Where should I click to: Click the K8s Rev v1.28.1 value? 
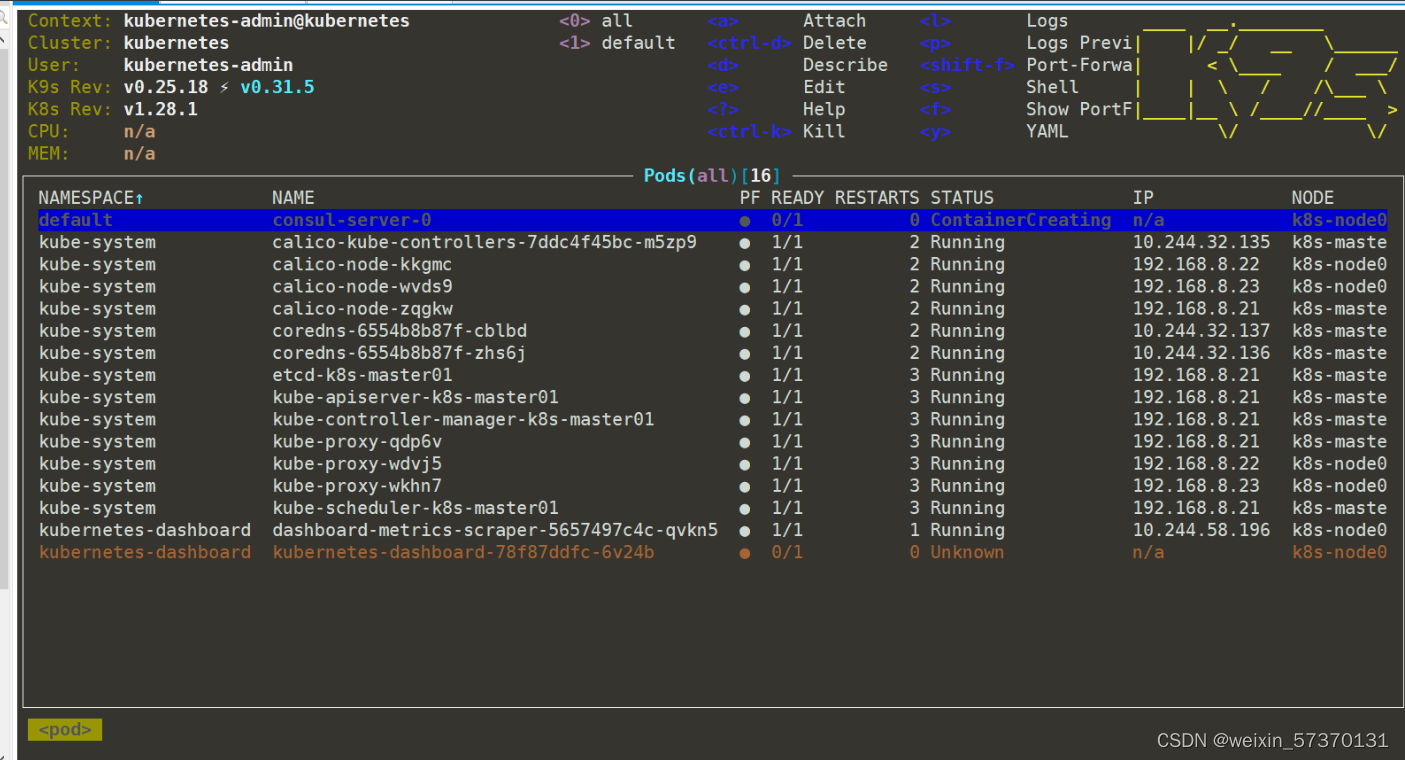pos(160,109)
